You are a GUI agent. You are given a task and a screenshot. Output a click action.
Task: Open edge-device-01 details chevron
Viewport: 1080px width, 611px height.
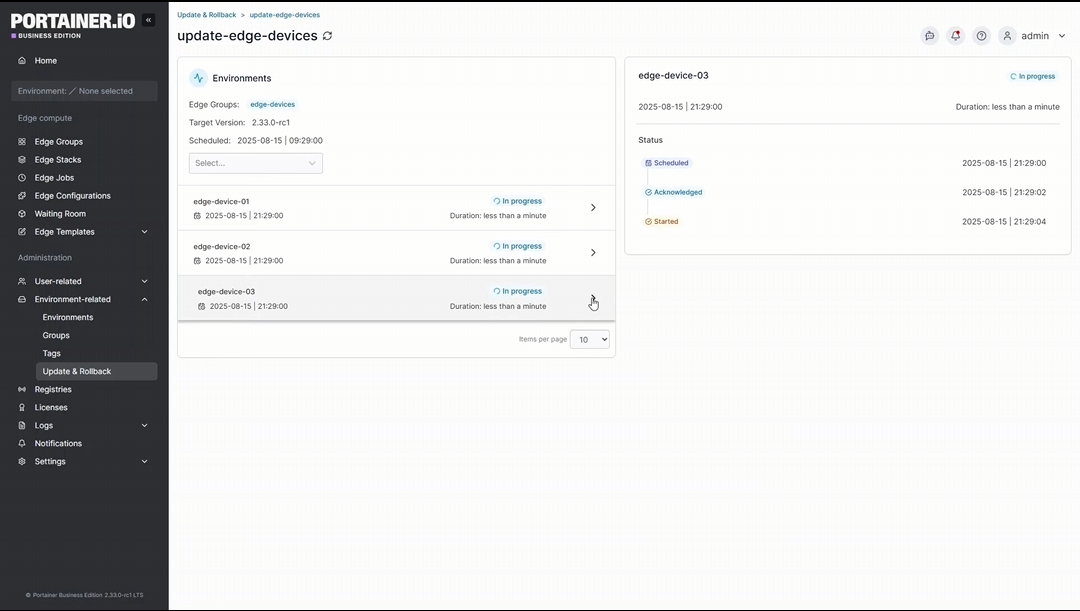593,207
